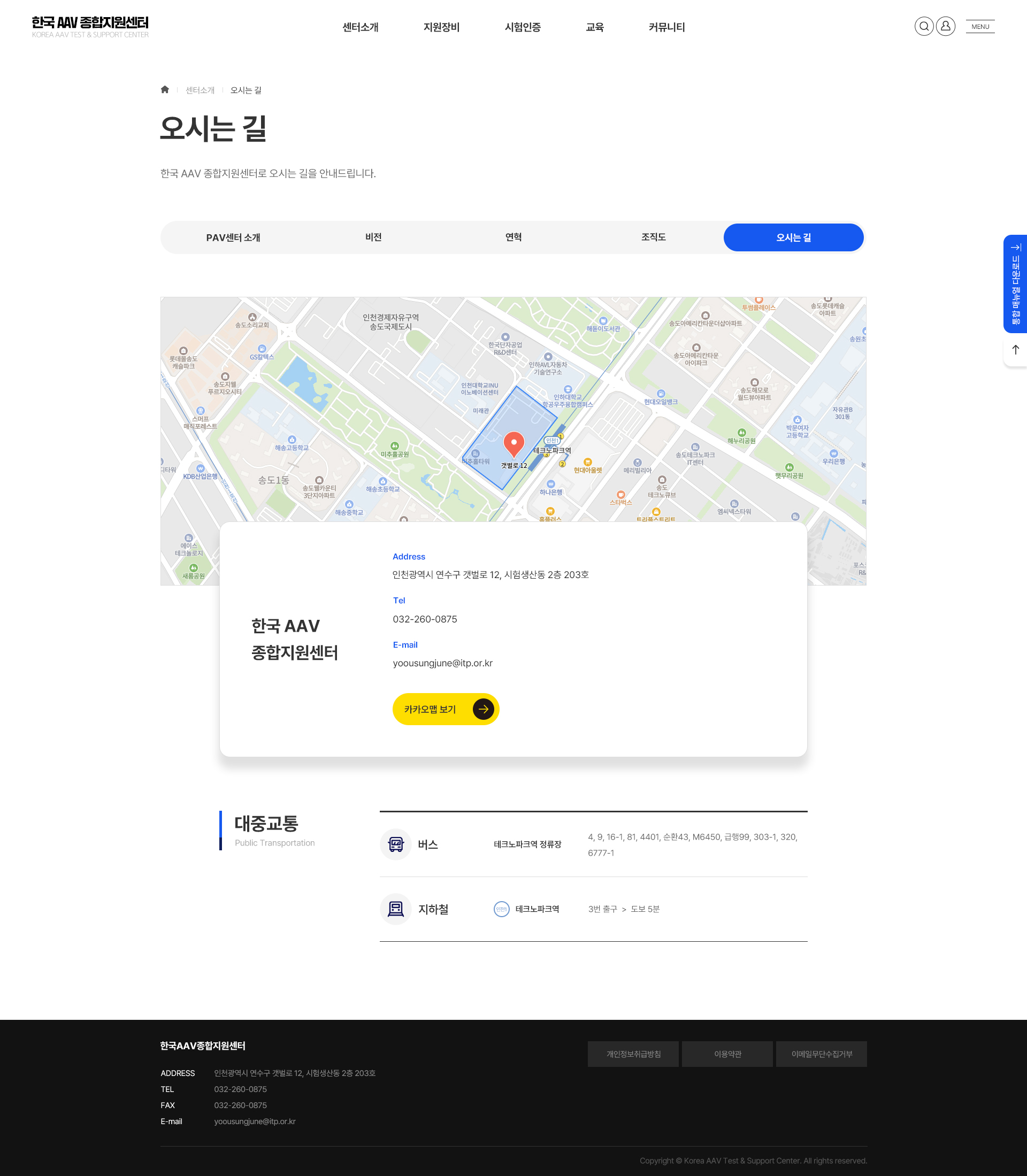The width and height of the screenshot is (1027, 1176).
Task: Click the red location pin on map
Action: [513, 443]
